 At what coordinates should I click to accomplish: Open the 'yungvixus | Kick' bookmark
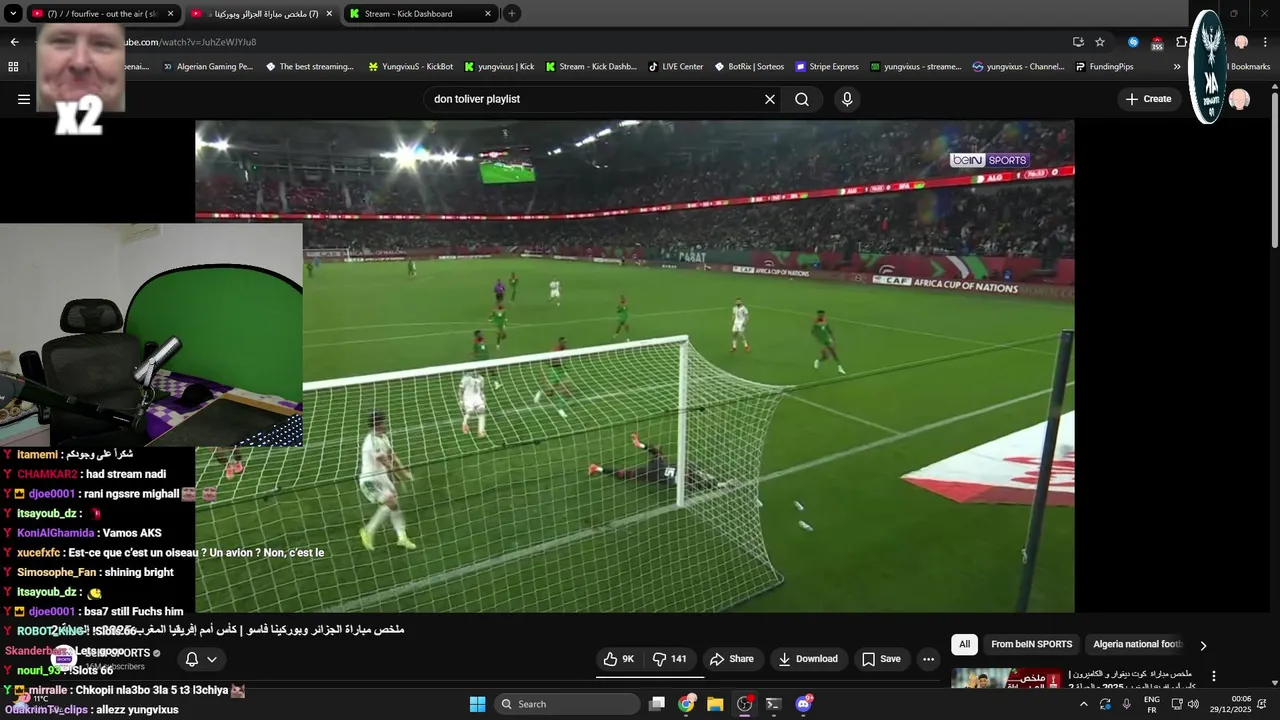coord(499,67)
